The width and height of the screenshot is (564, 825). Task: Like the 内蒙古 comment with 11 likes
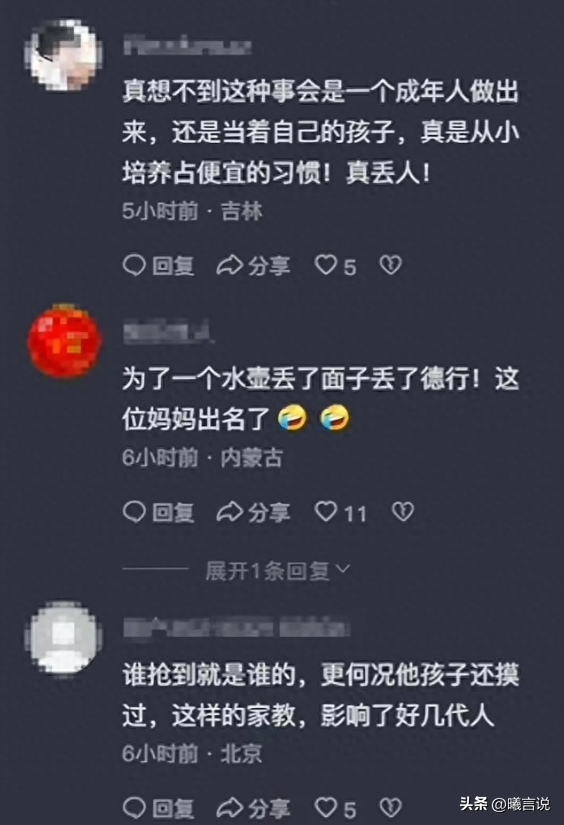(340, 512)
